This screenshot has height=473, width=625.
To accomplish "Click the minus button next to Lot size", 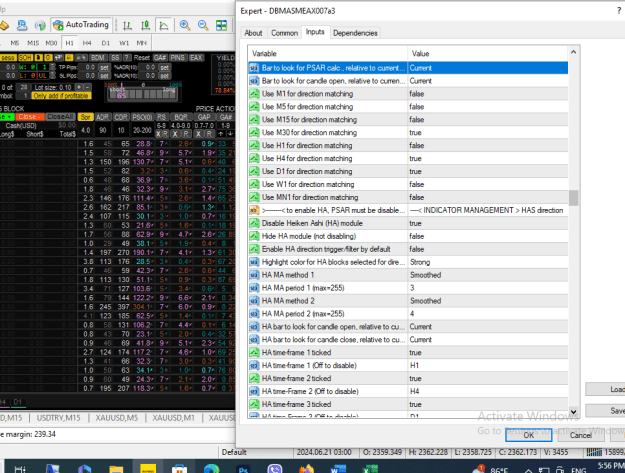I will pos(87,87).
